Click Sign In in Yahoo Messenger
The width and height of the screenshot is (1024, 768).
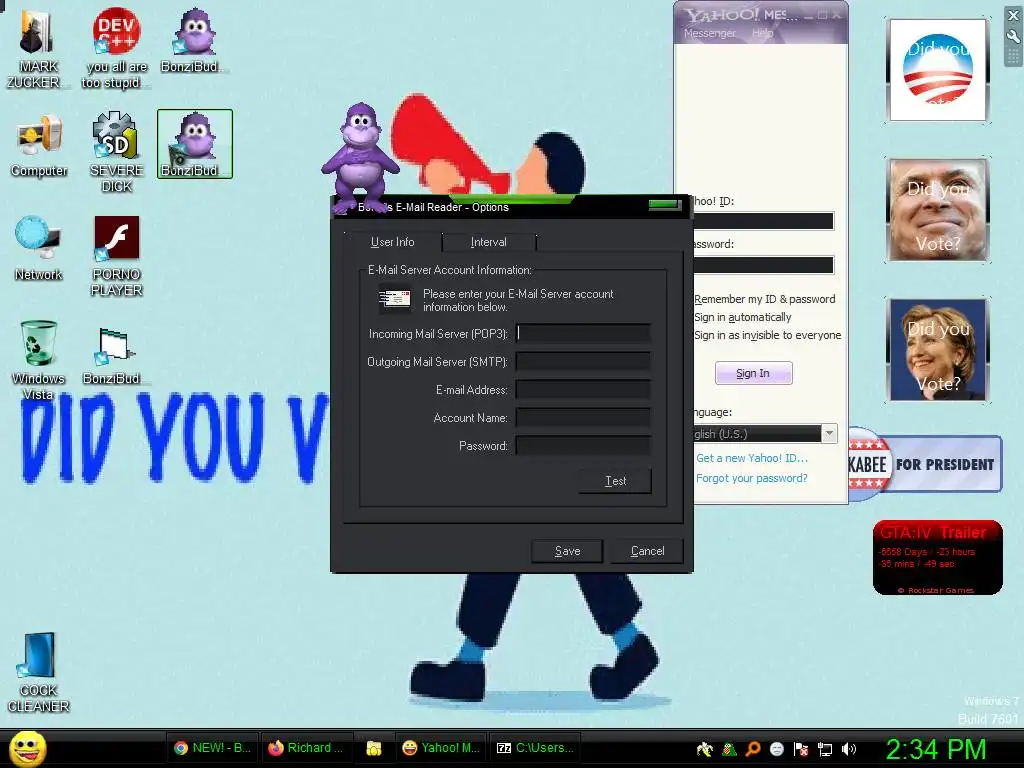point(754,374)
